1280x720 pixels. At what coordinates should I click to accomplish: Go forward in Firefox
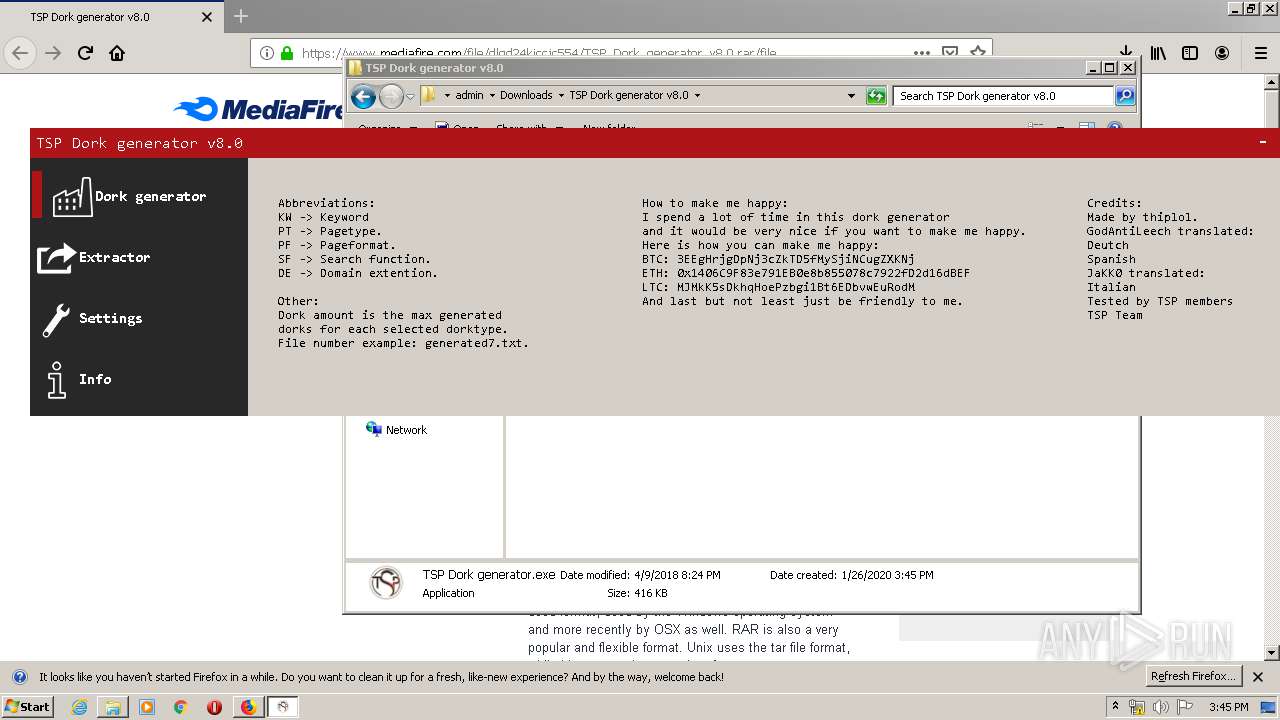[x=53, y=53]
